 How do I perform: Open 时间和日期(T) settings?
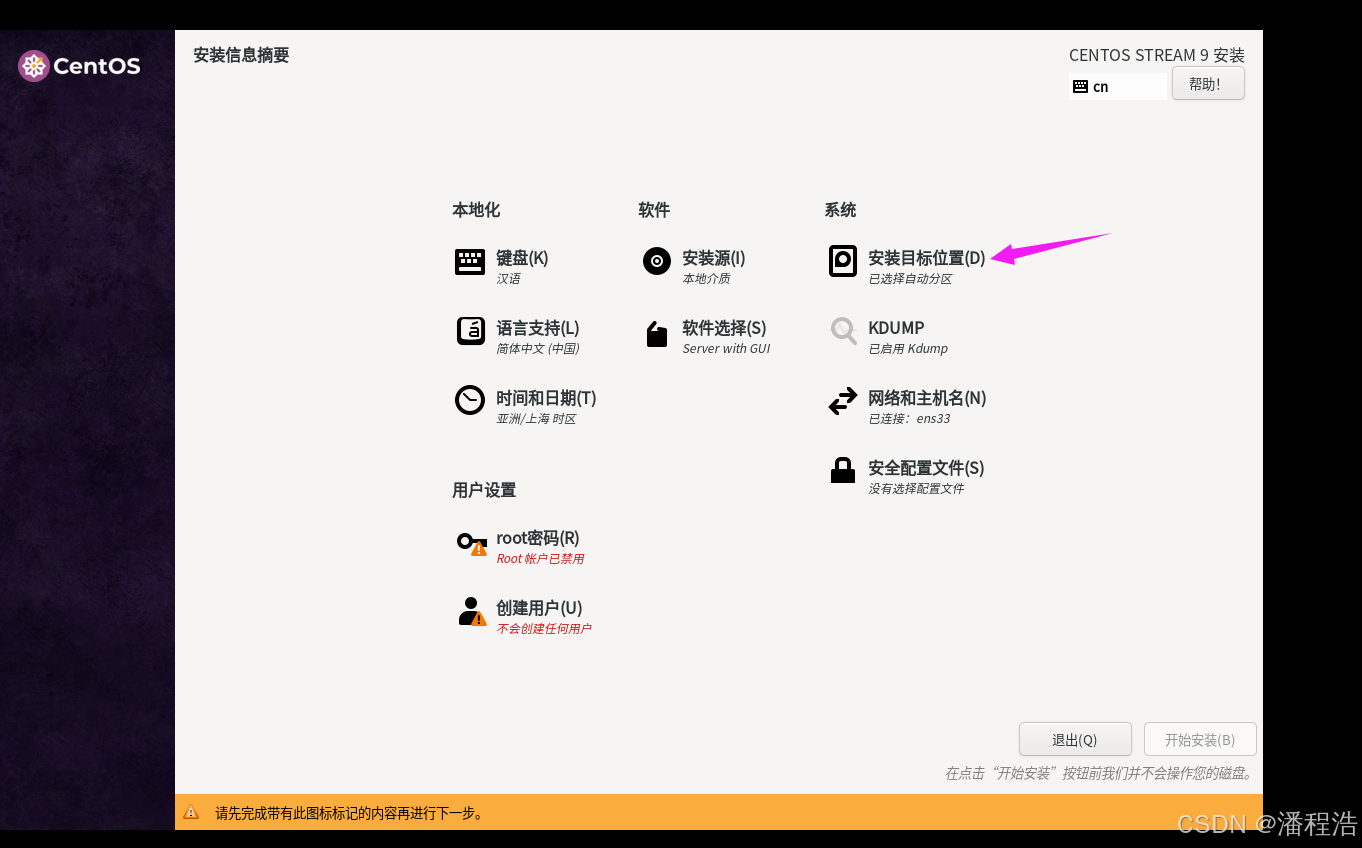pos(546,398)
